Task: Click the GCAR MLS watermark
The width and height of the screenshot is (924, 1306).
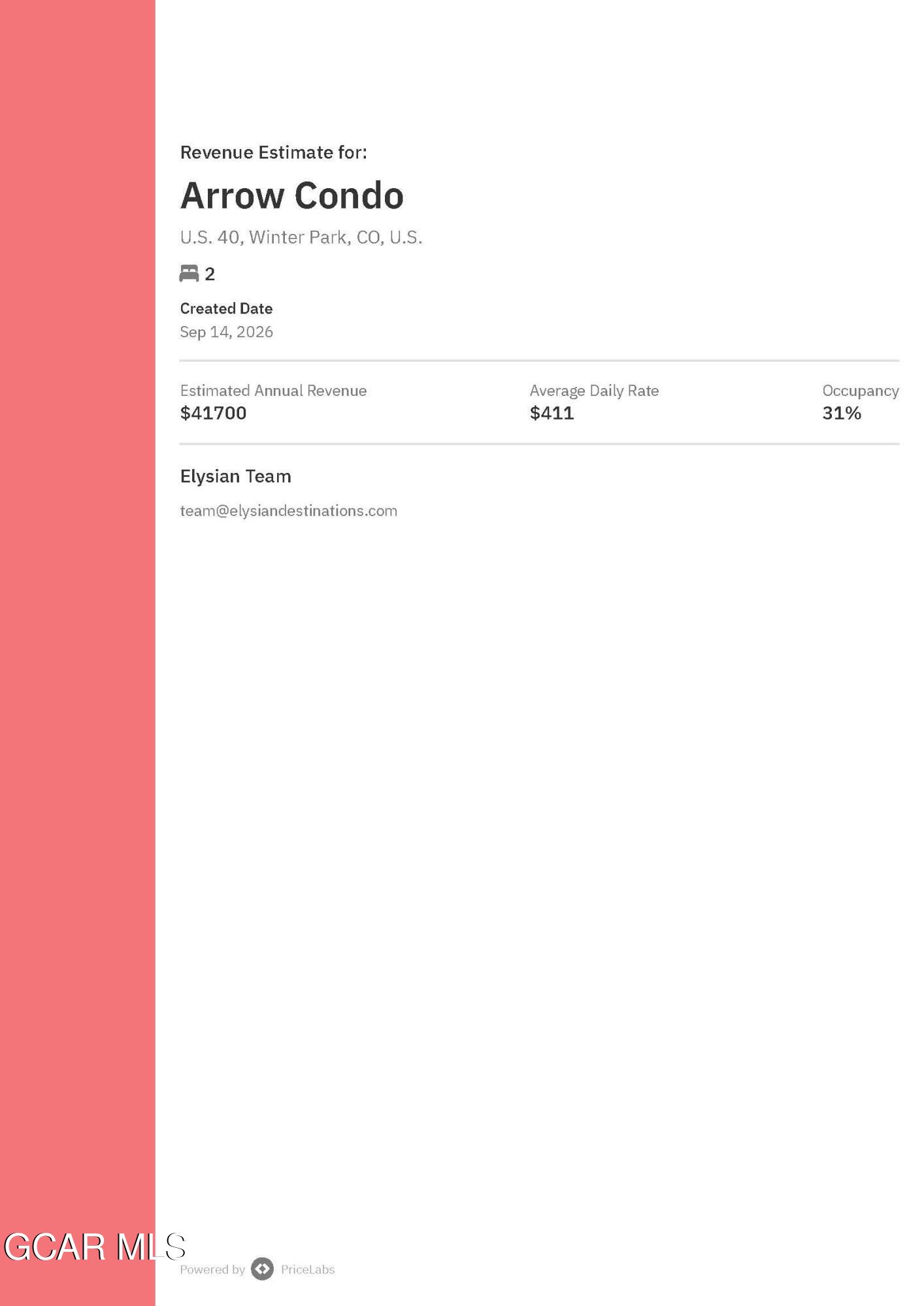Action: tap(95, 1247)
